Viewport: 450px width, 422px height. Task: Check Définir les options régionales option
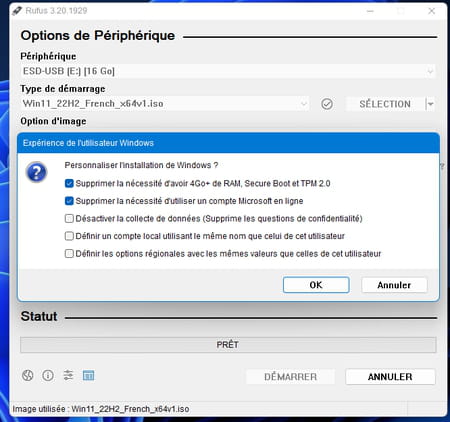point(69,254)
